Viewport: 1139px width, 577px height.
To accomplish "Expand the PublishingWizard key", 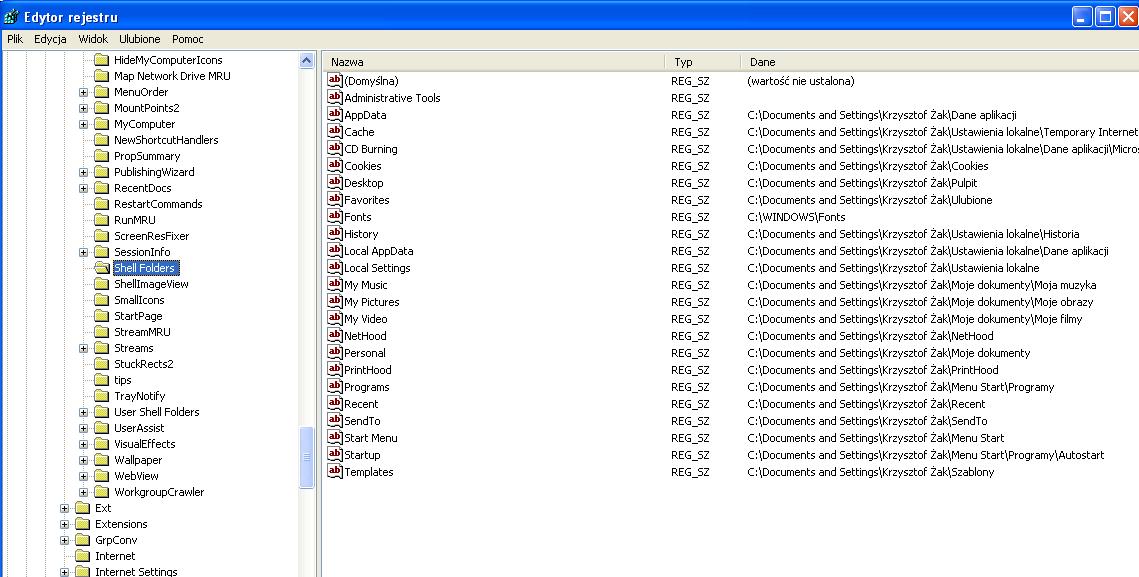I will [84, 172].
